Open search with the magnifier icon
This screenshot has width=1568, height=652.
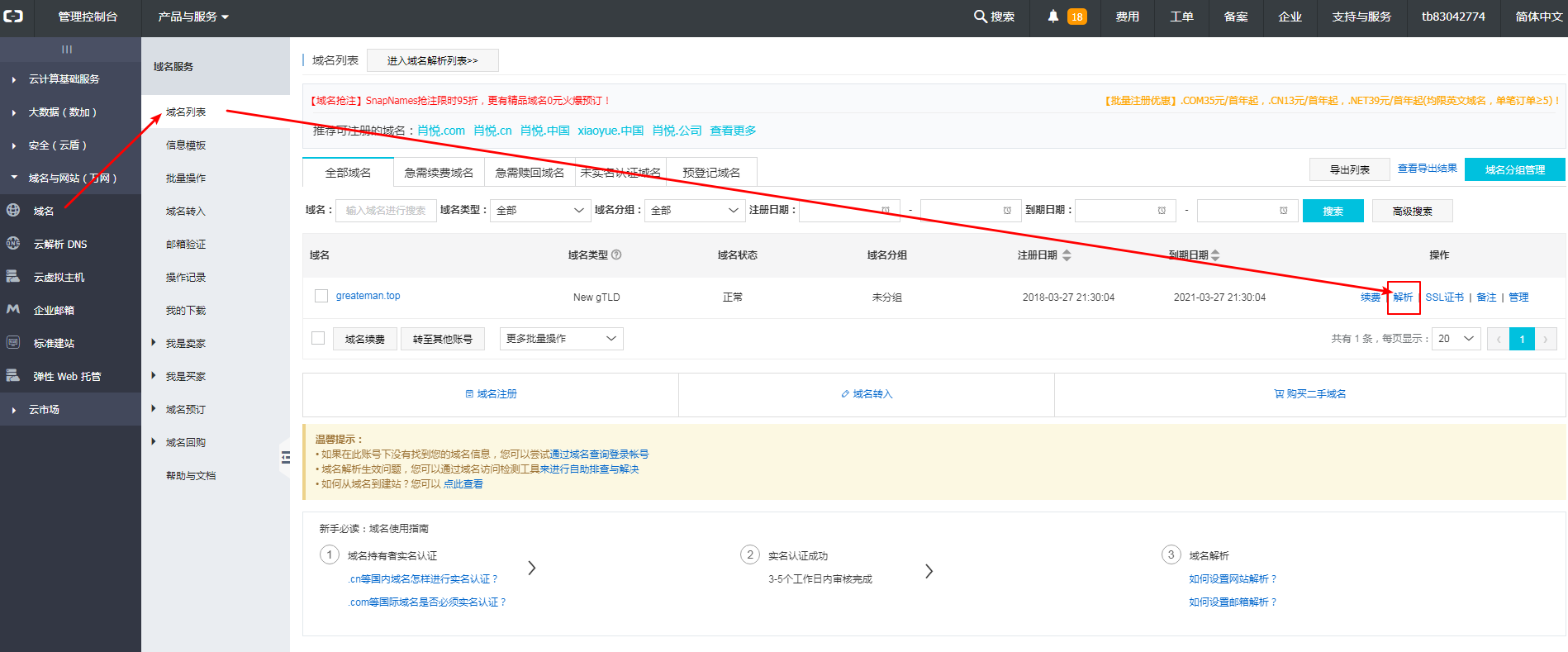coord(980,17)
